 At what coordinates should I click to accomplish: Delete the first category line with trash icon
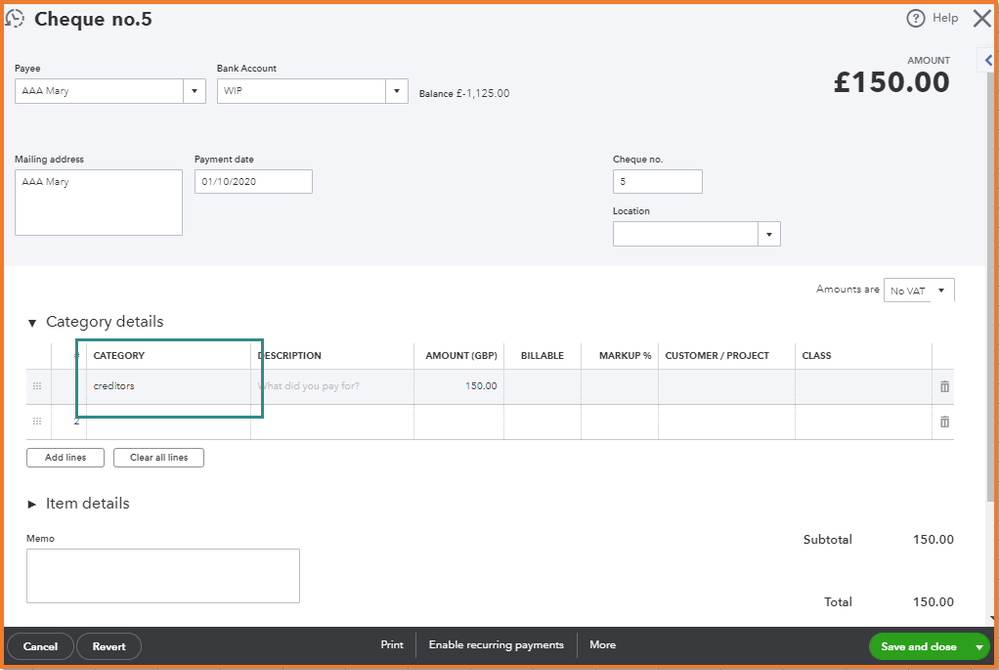(944, 387)
